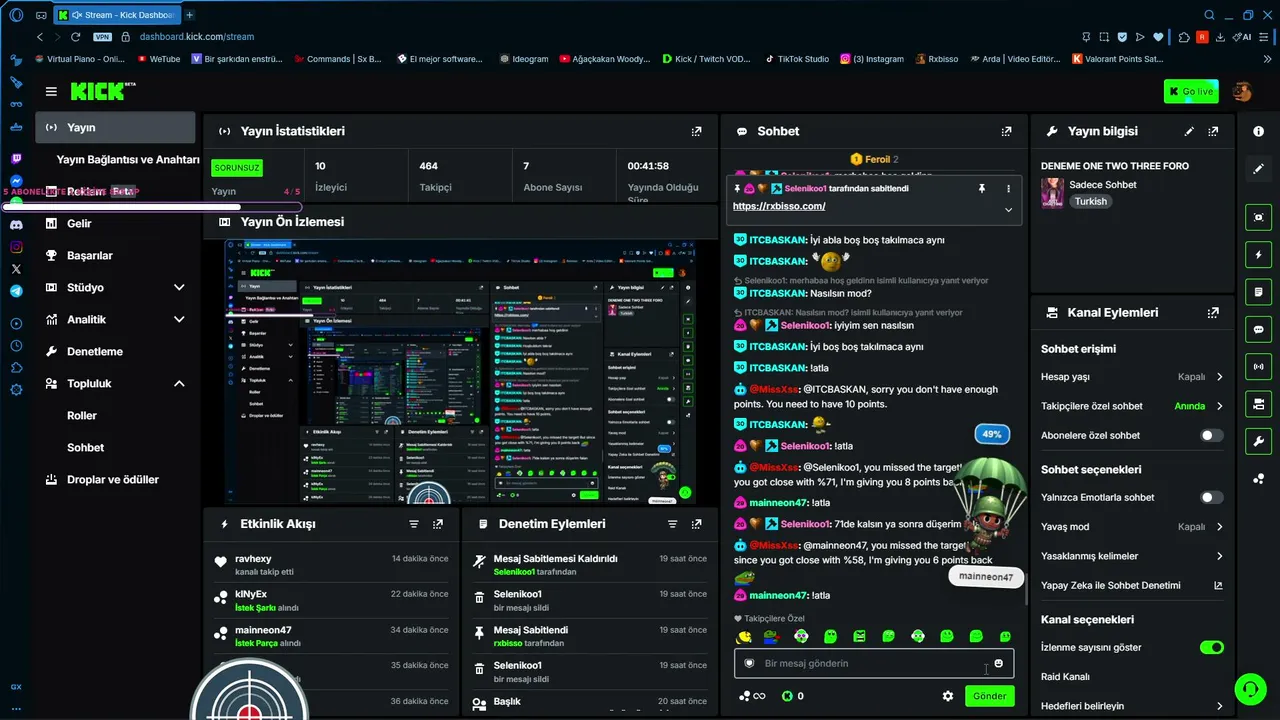Send chat message with Gönder button
The width and height of the screenshot is (1280, 720).
[x=989, y=696]
